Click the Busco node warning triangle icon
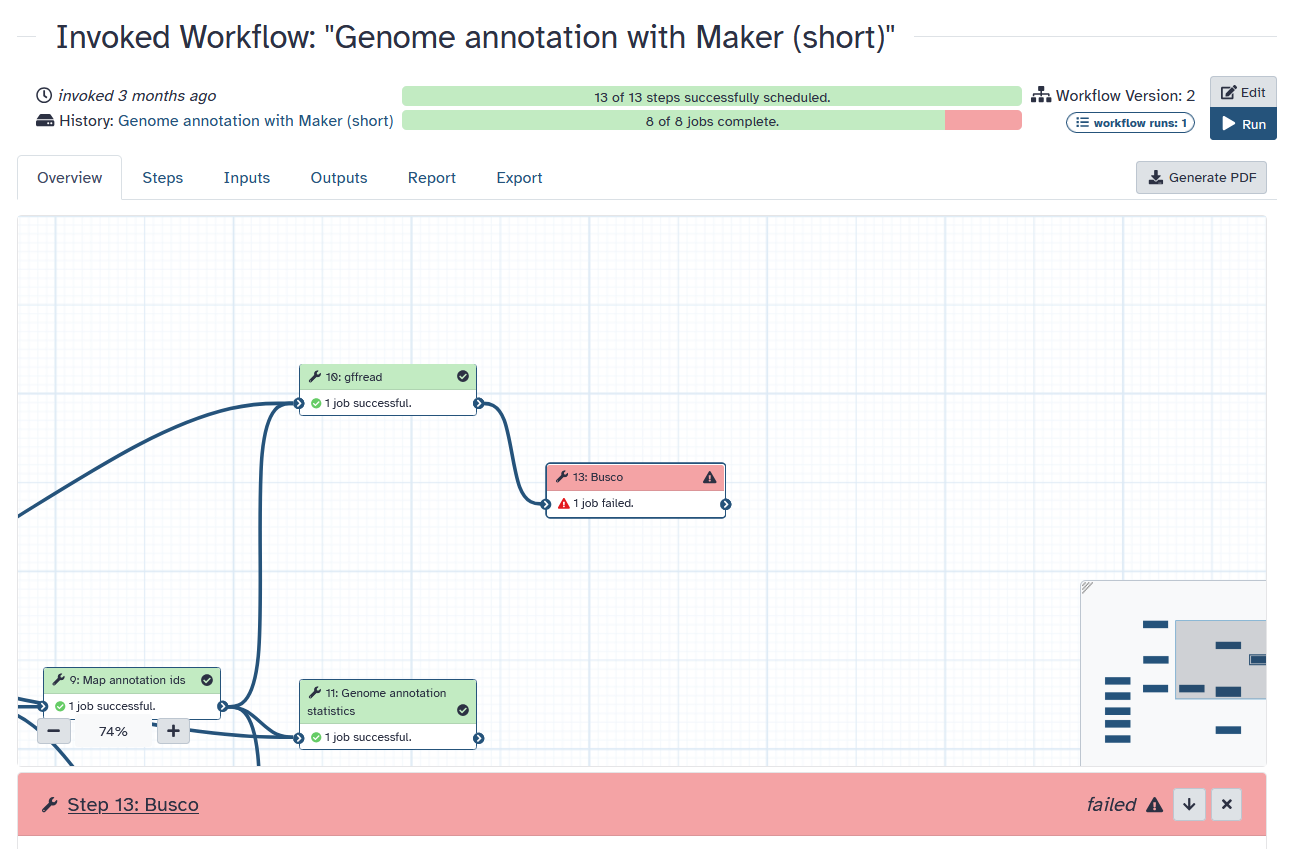Viewport: 1298px width, 864px height. 710,477
